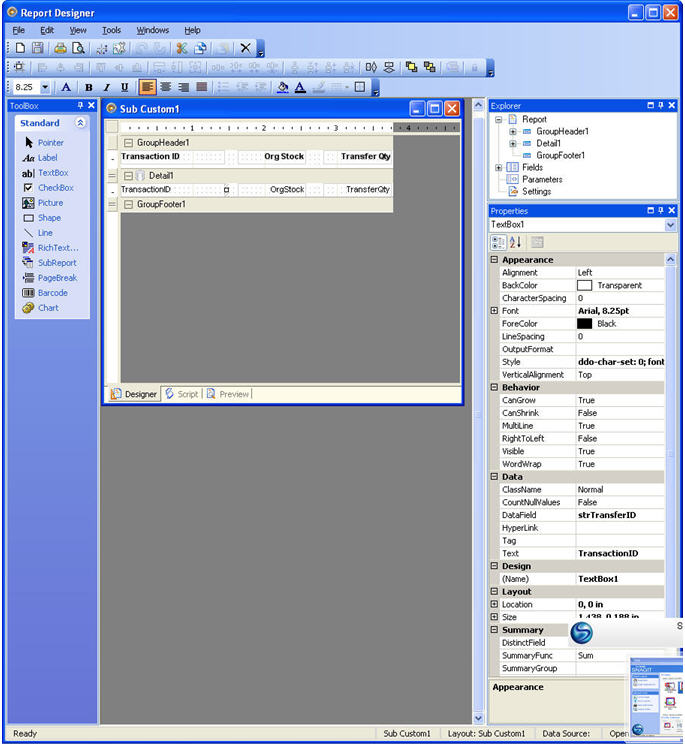Click the Print Preview toolbar icon

click(x=78, y=48)
